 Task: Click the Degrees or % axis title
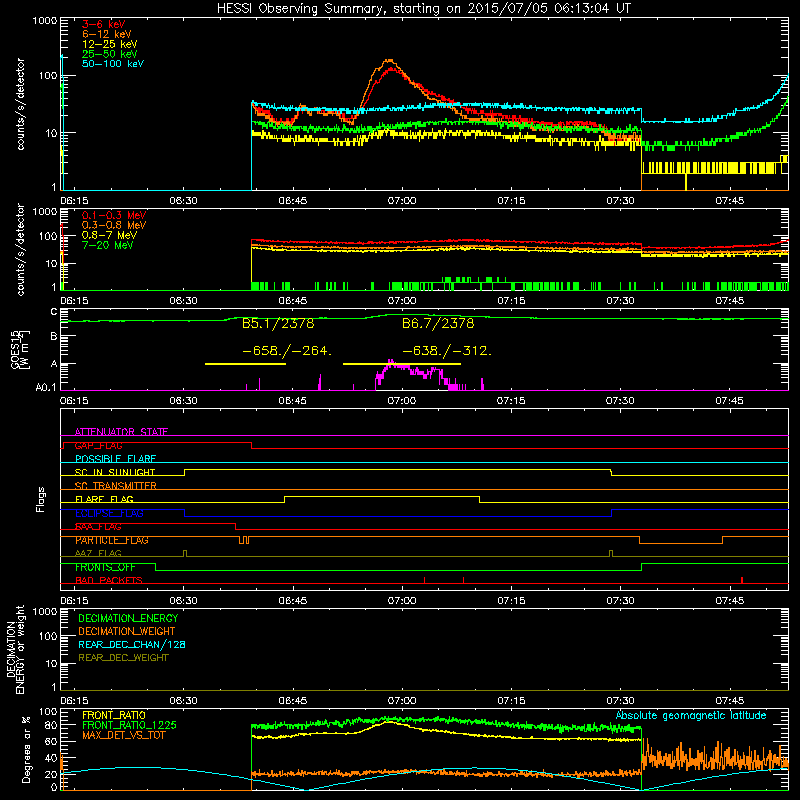click(x=26, y=749)
